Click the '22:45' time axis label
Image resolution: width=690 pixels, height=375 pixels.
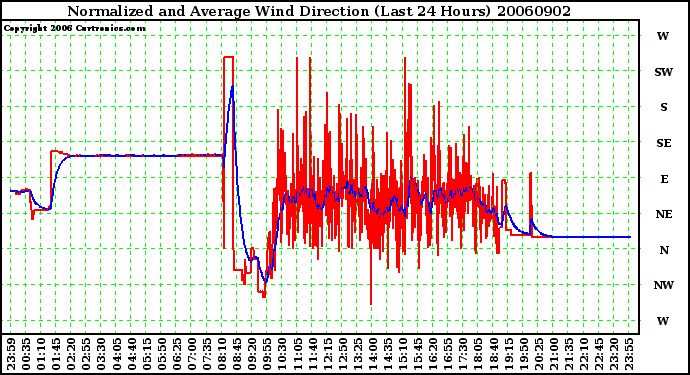[x=598, y=354]
